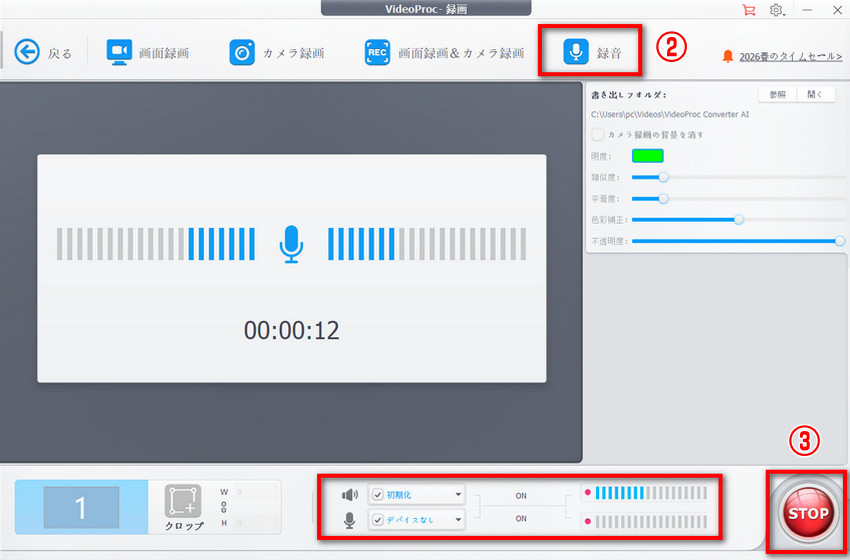Click the center microphone icon in preview
This screenshot has height=560, width=850.
(291, 244)
